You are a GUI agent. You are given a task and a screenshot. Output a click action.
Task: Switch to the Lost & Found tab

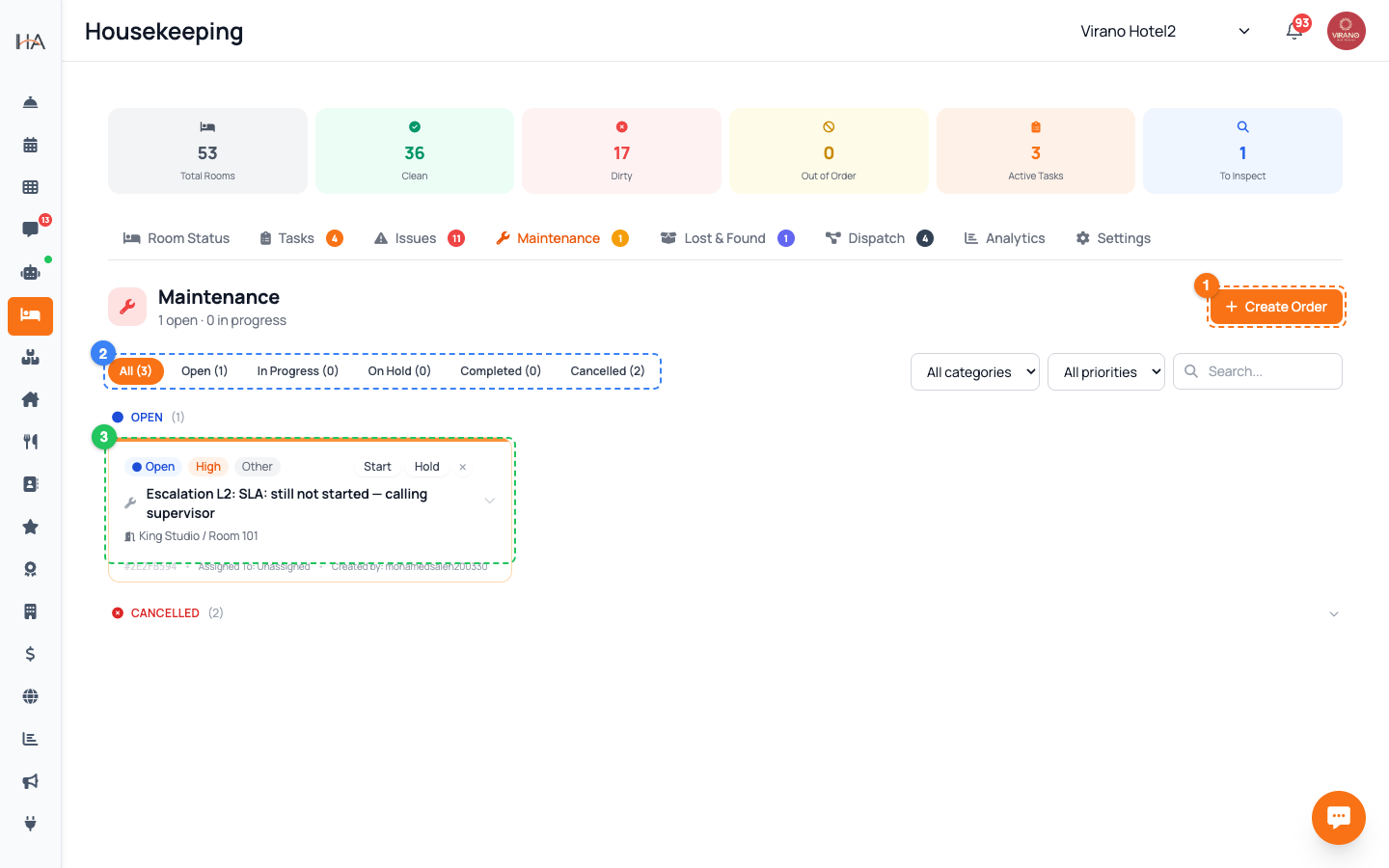[x=727, y=238]
